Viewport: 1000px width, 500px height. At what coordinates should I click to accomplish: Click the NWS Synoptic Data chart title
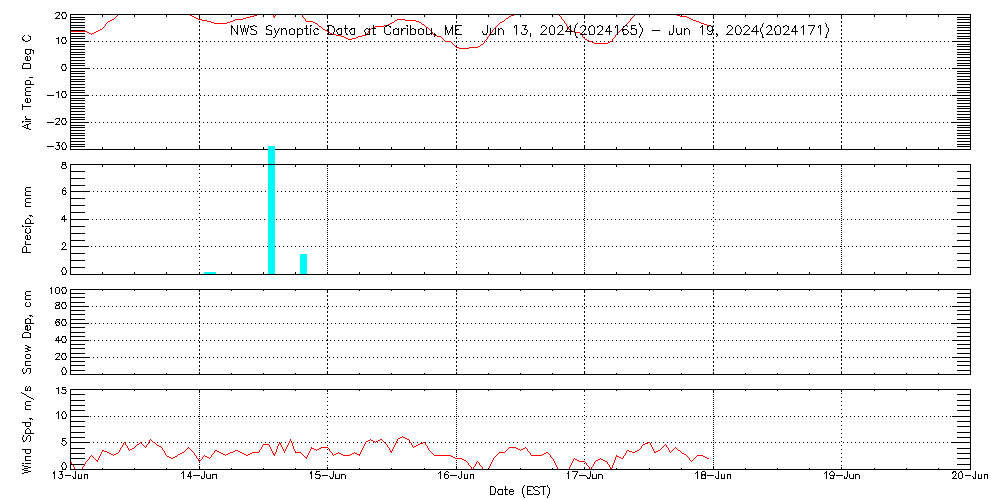pyautogui.click(x=529, y=31)
